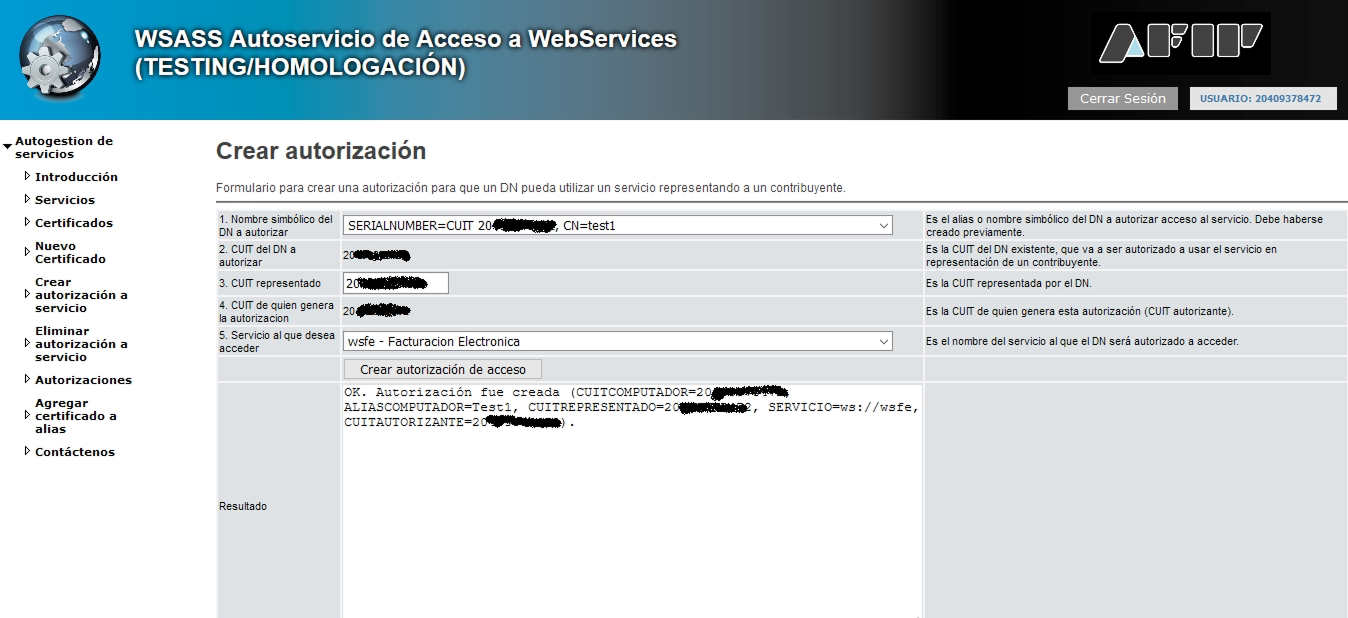Image resolution: width=1348 pixels, height=618 pixels.
Task: Click the Crear autorización page heading
Action: 321,151
